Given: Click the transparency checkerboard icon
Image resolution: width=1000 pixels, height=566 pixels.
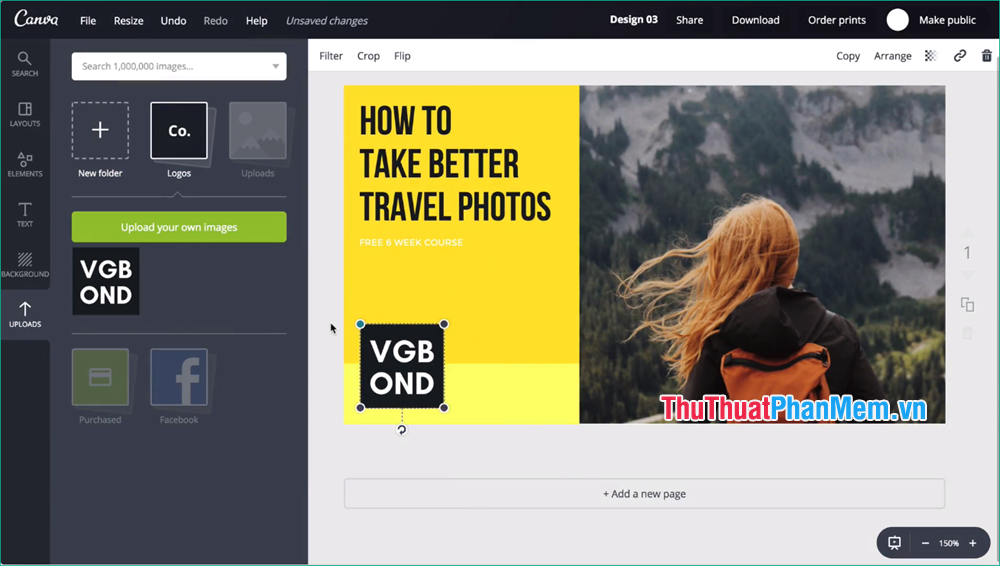Looking at the screenshot, I should pyautogui.click(x=930, y=56).
